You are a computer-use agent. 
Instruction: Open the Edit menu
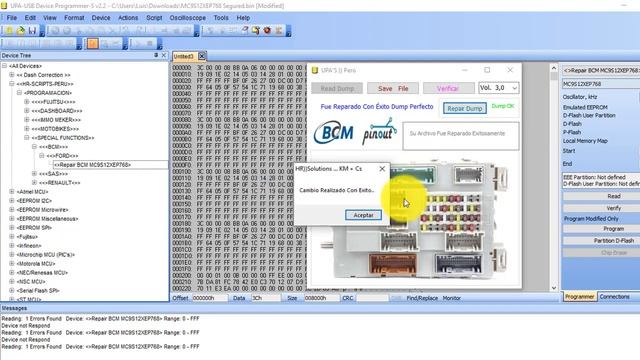coord(30,18)
